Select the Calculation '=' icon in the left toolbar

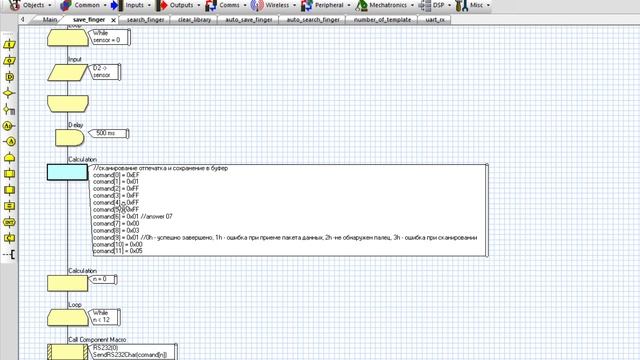click(9, 206)
